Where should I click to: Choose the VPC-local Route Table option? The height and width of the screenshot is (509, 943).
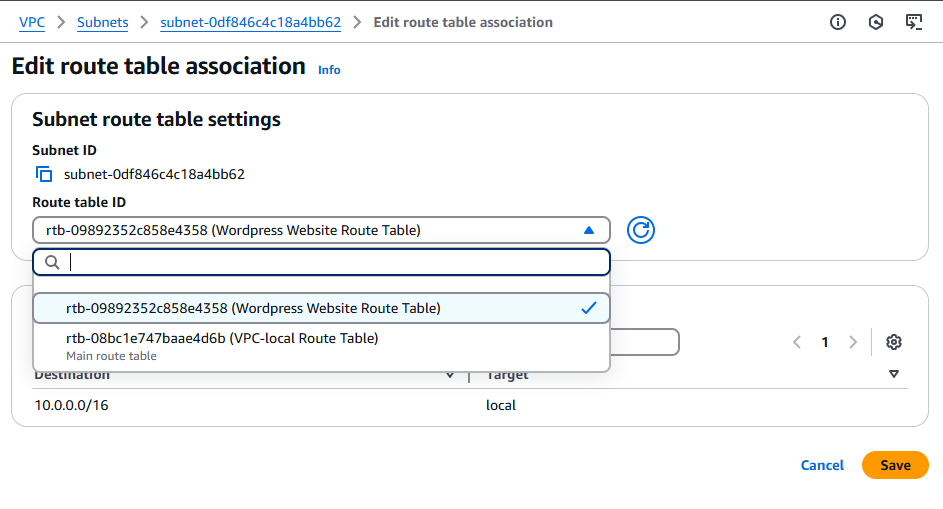coord(222,339)
